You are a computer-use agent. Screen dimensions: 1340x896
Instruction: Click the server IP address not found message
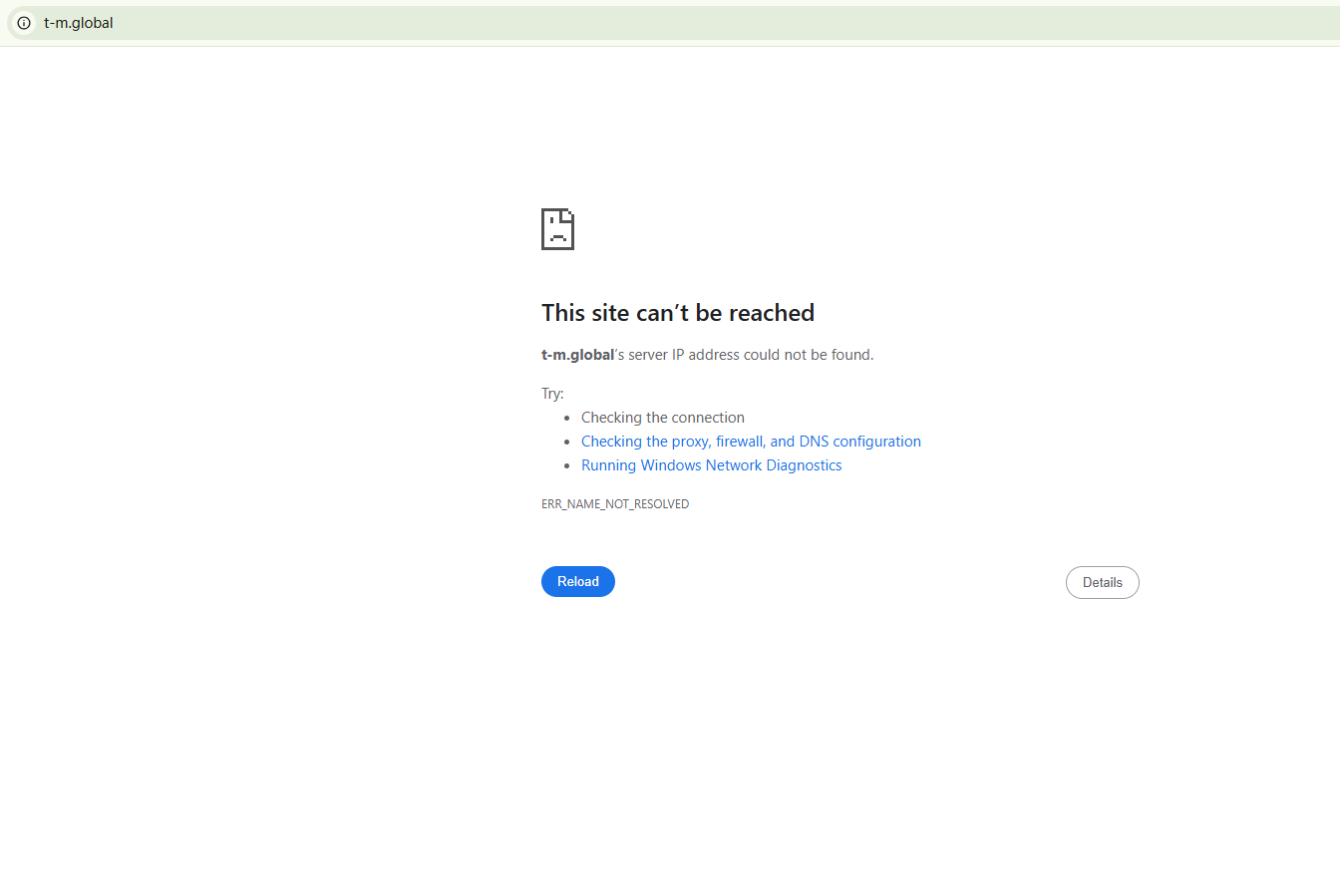tap(708, 355)
